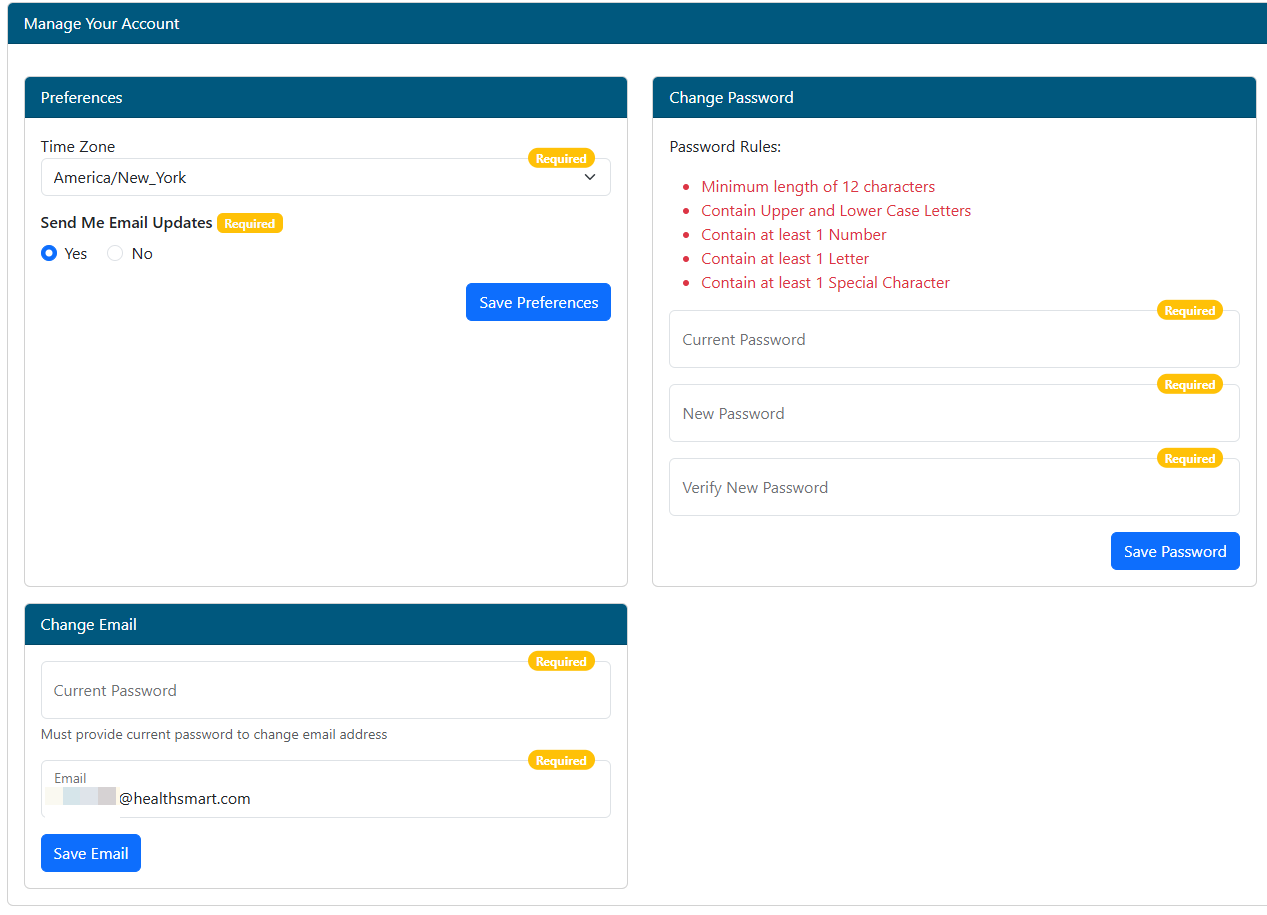Click Required badge on Time Zone field
1267x915 pixels.
click(x=561, y=158)
